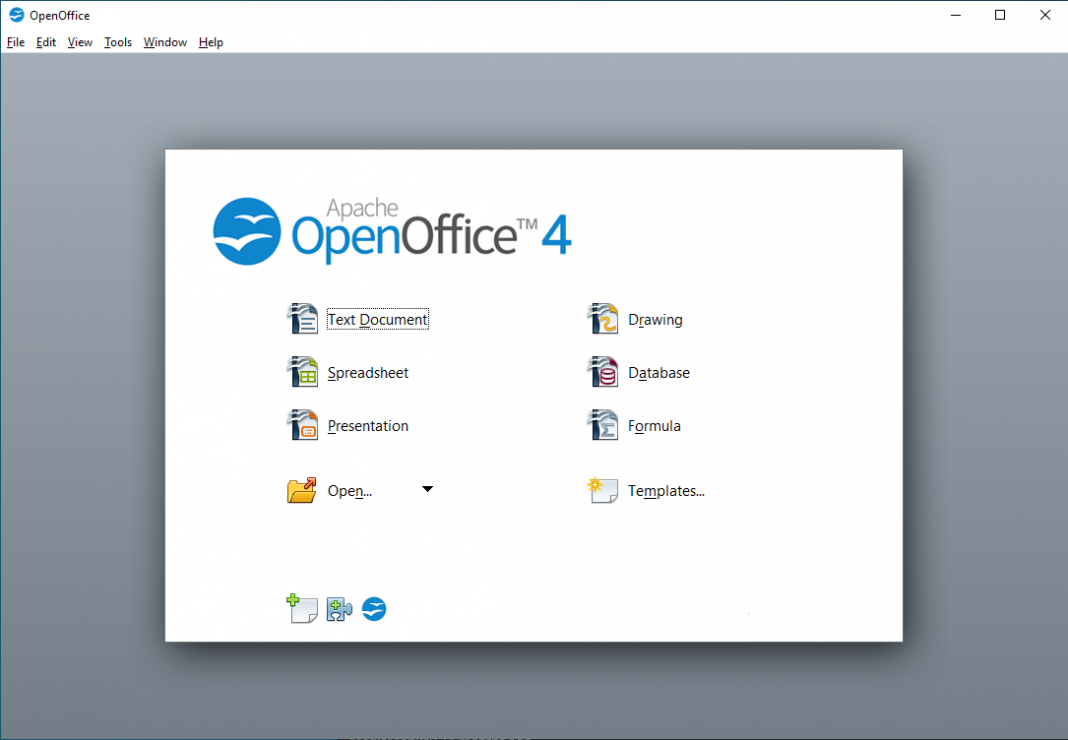
Task: Create a new Formula document
Action: tap(654, 425)
